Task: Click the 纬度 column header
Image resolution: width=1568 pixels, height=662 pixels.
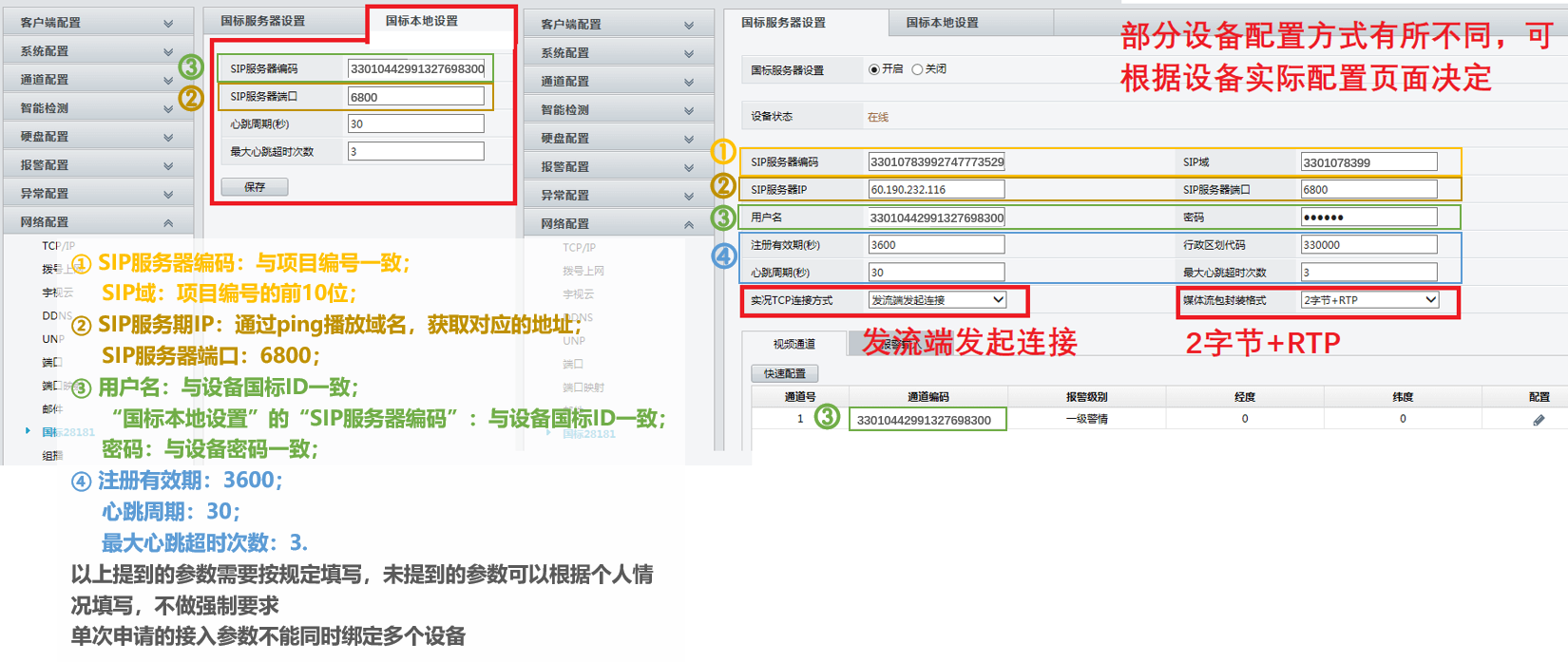Action: coord(1403,397)
